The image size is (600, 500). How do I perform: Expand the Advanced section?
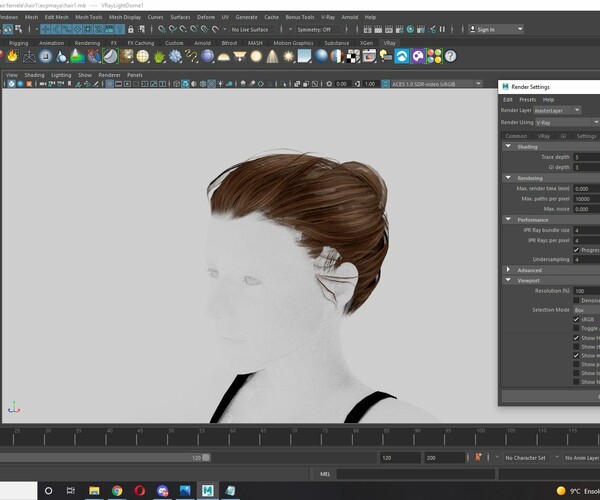[x=508, y=270]
